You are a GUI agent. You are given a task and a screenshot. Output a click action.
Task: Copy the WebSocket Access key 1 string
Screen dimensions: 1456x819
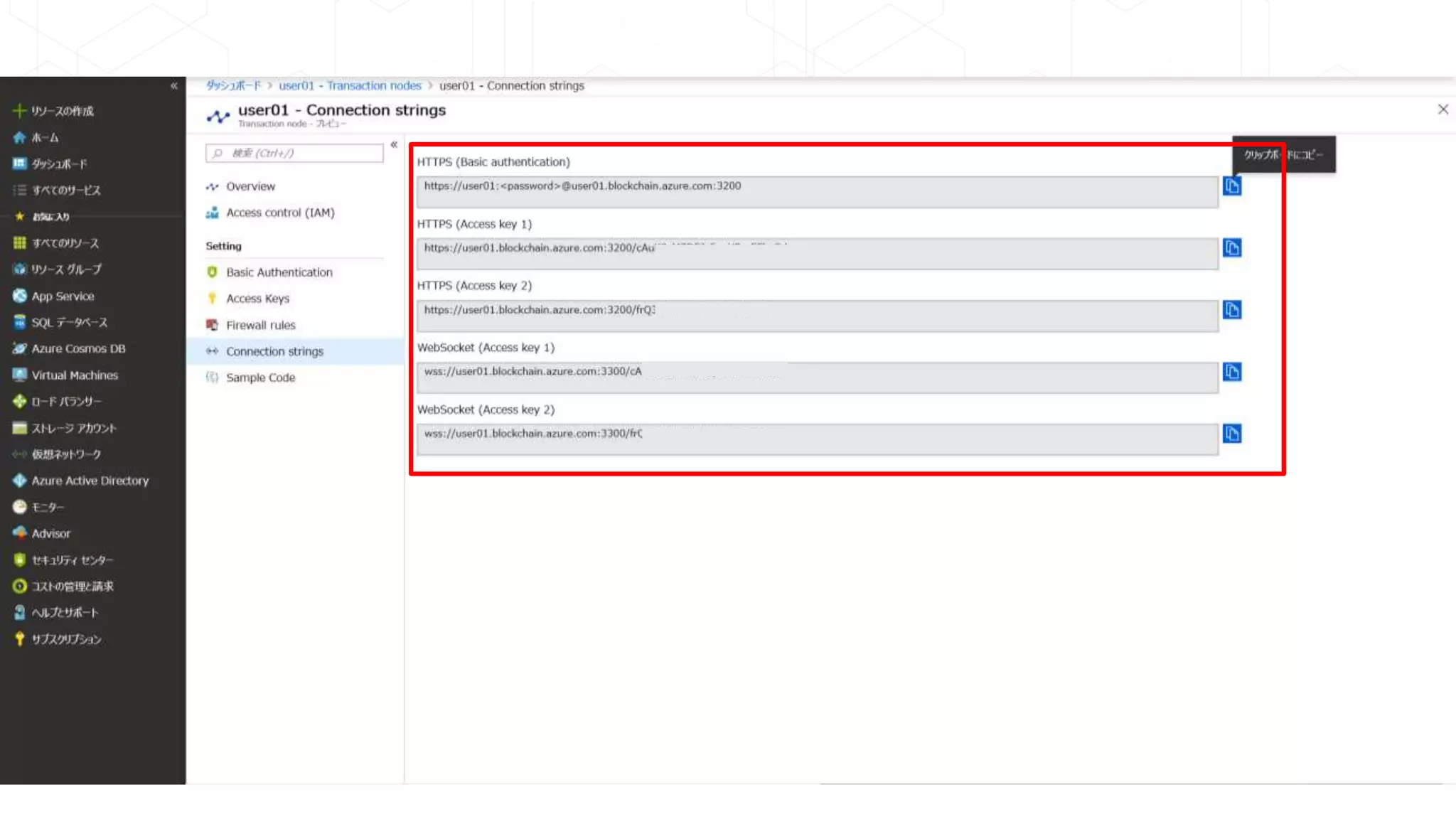[1231, 372]
